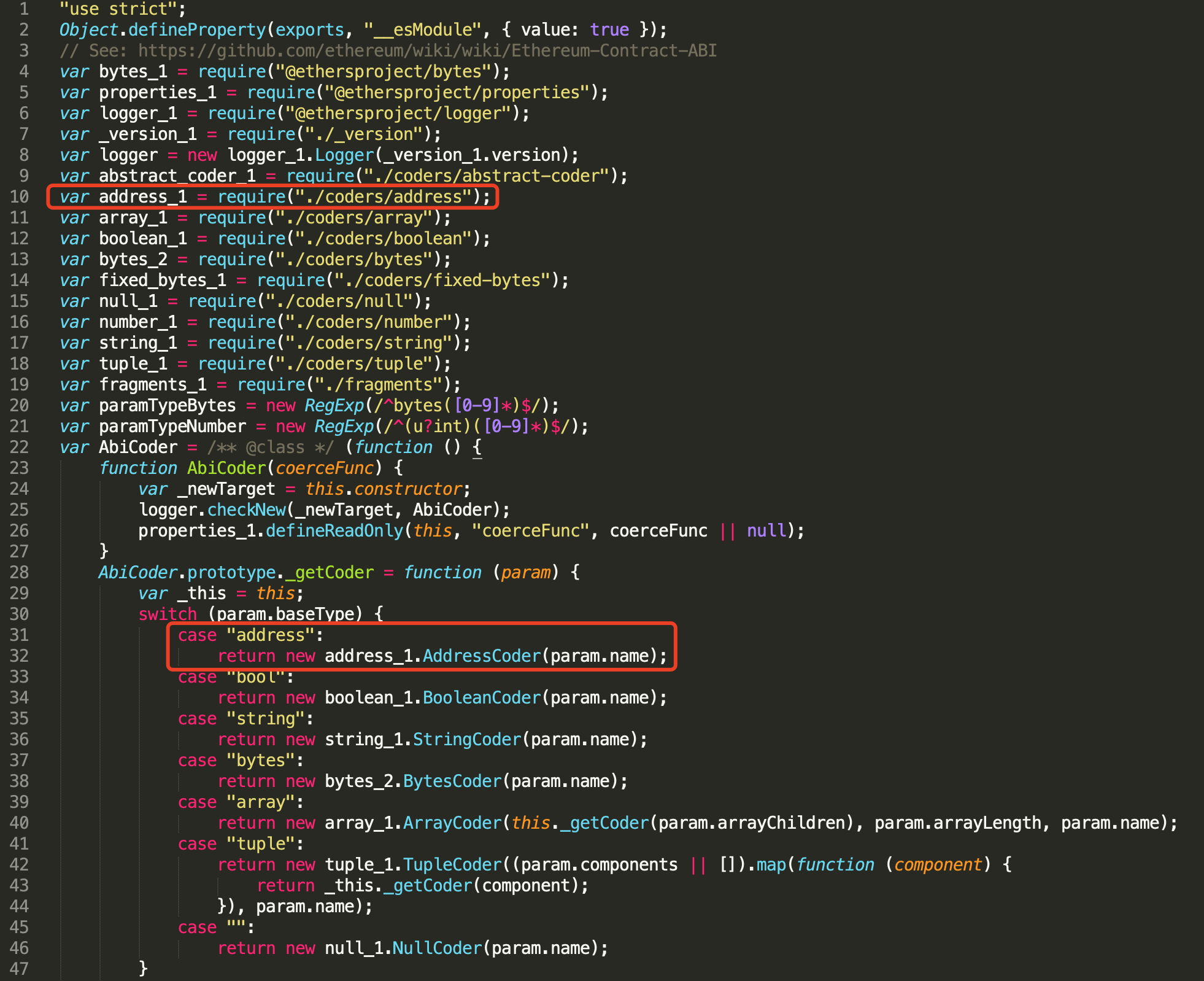Click the NullCoder class name
The height and width of the screenshot is (981, 1204).
point(437,948)
